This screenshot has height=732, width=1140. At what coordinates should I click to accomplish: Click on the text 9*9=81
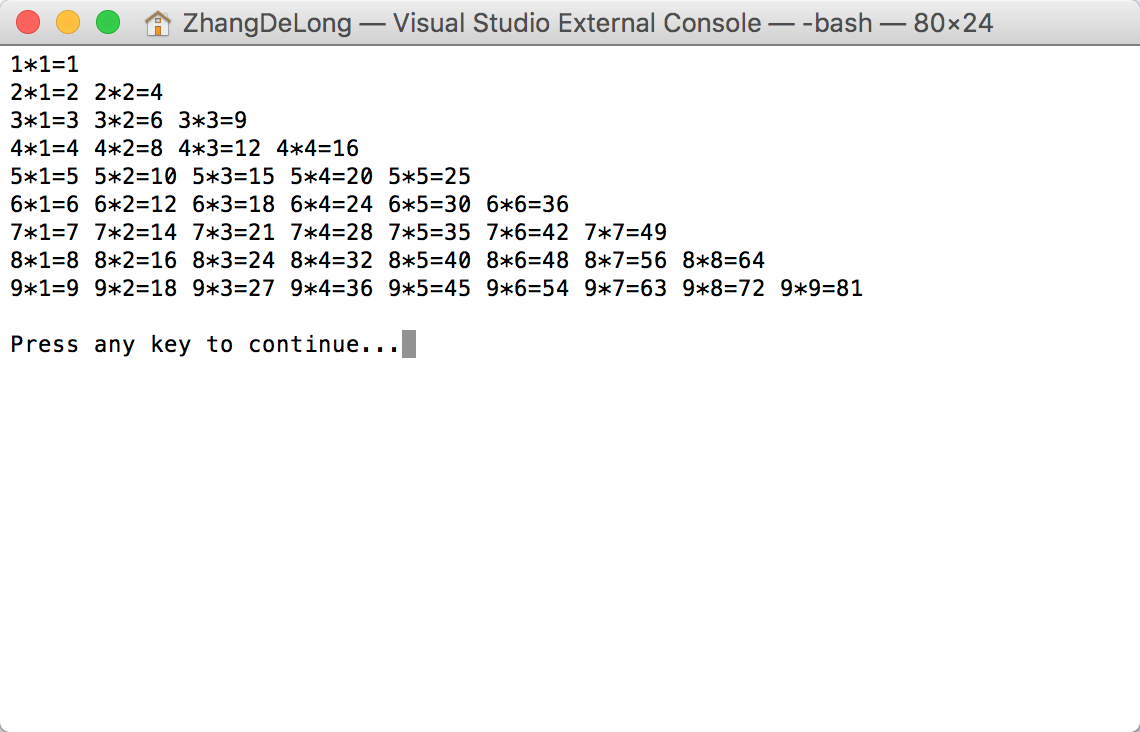(821, 289)
